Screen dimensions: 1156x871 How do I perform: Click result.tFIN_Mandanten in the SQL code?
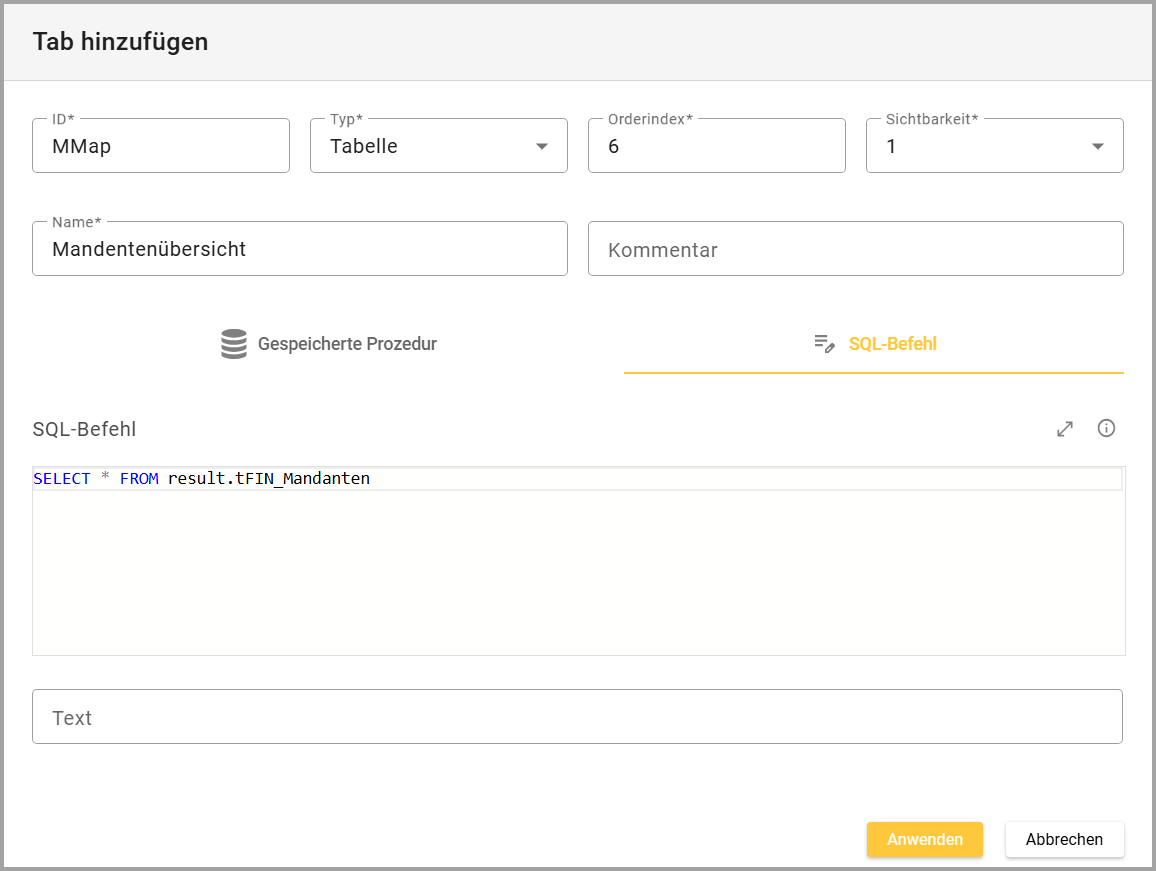tap(269, 479)
